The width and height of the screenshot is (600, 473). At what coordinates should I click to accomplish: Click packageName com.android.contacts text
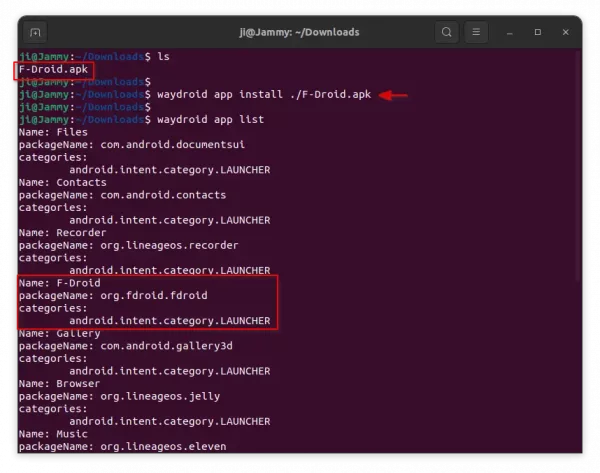122,195
